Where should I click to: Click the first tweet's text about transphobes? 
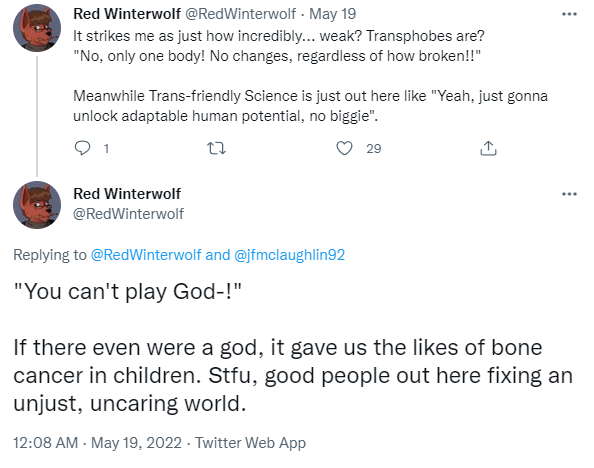coord(310,76)
